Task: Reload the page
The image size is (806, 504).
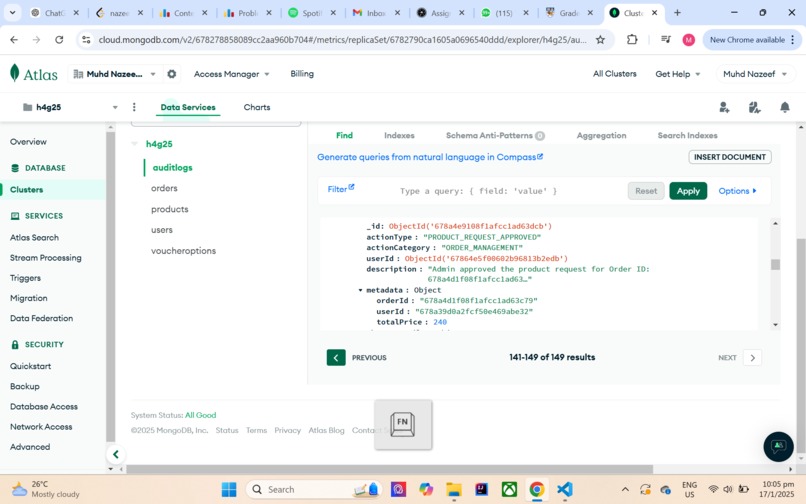Action: coord(59,40)
